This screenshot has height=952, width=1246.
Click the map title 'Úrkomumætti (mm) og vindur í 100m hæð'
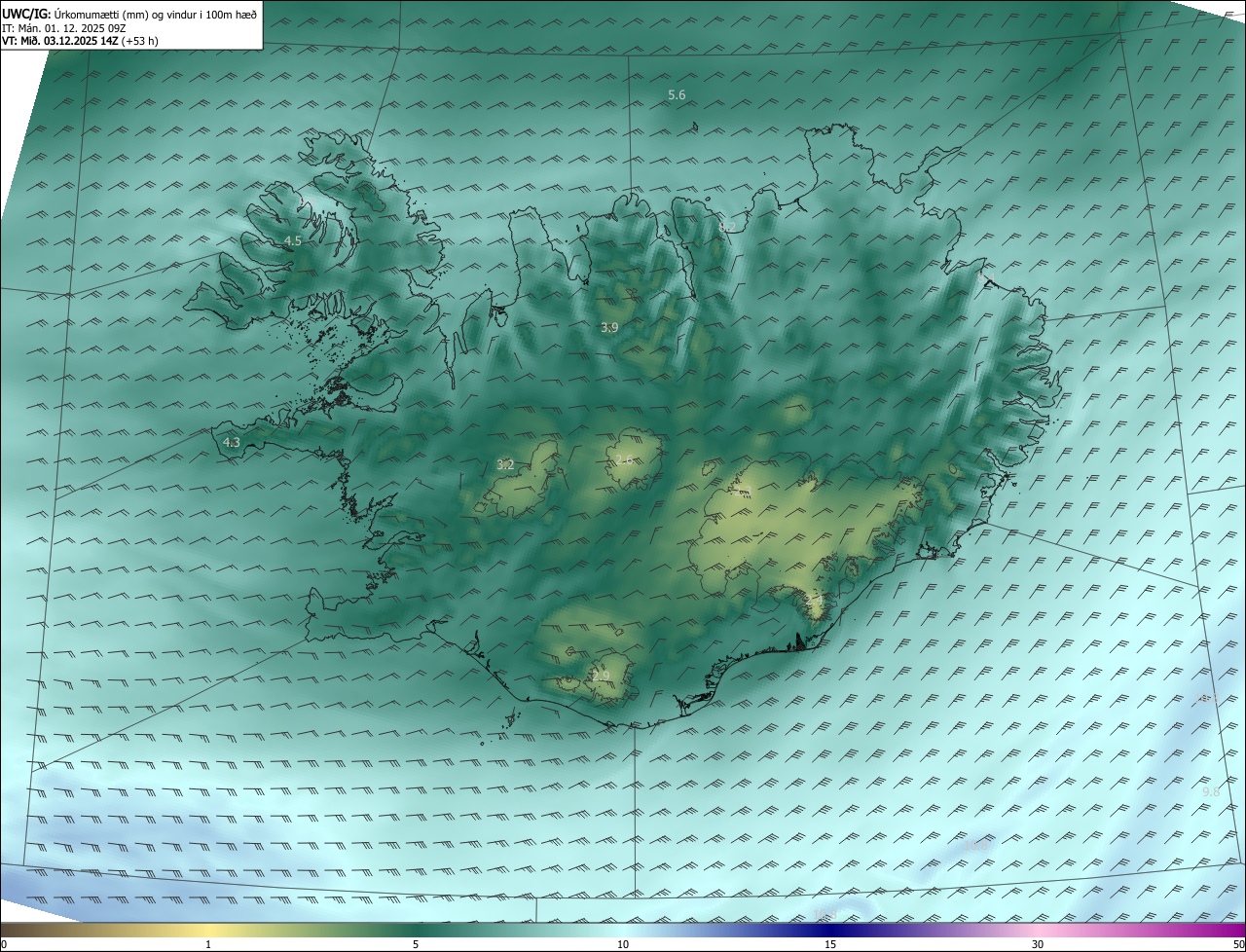[156, 14]
